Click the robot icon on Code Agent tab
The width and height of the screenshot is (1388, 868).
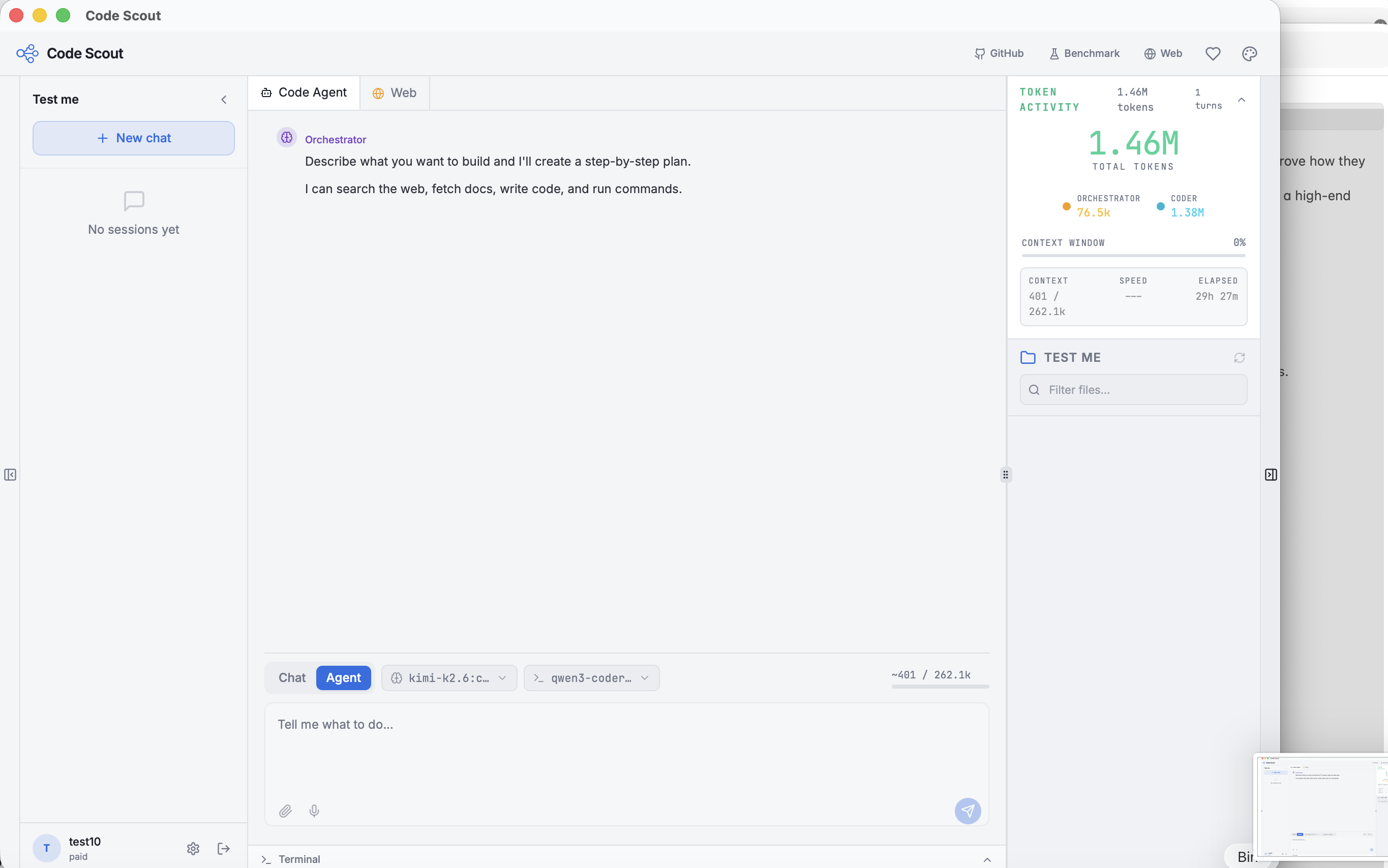(x=266, y=93)
